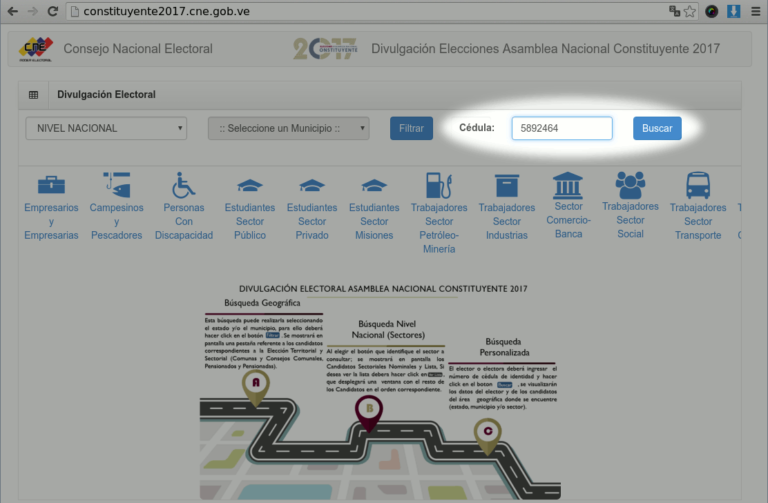
Task: Select the Sector Comercio-Banca building icon
Action: coord(568,185)
